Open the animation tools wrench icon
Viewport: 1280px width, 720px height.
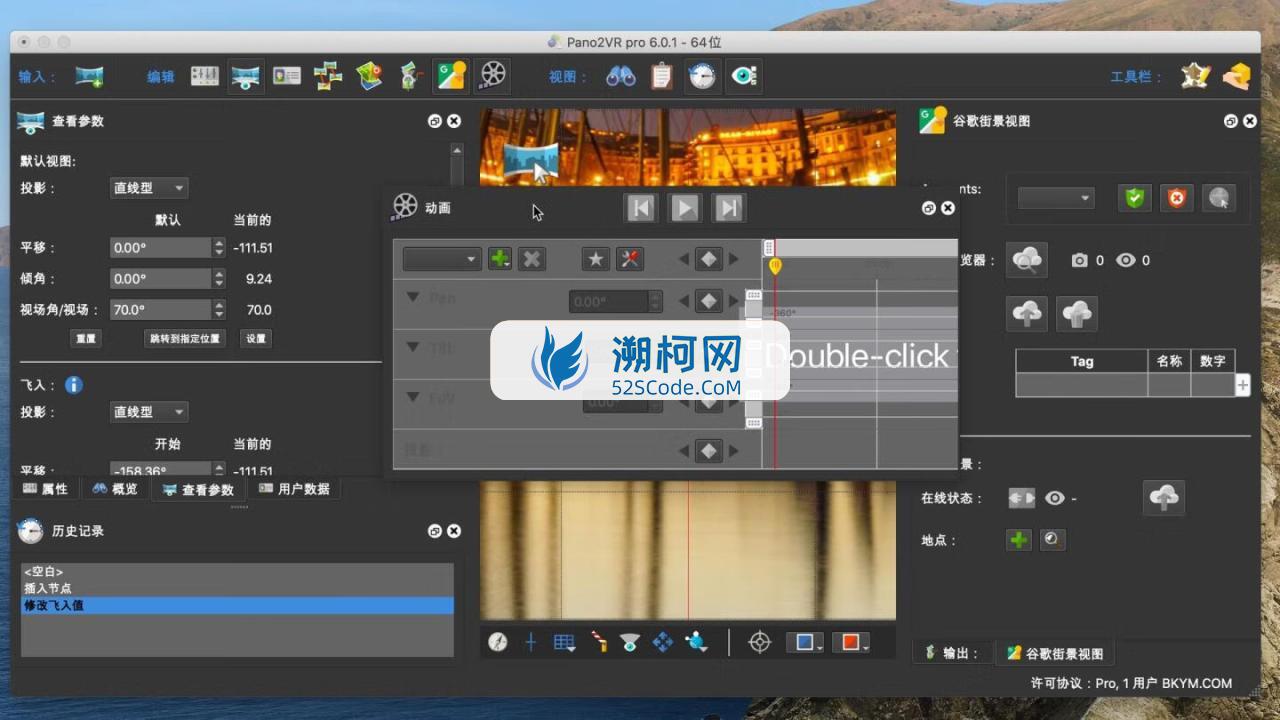tap(629, 259)
